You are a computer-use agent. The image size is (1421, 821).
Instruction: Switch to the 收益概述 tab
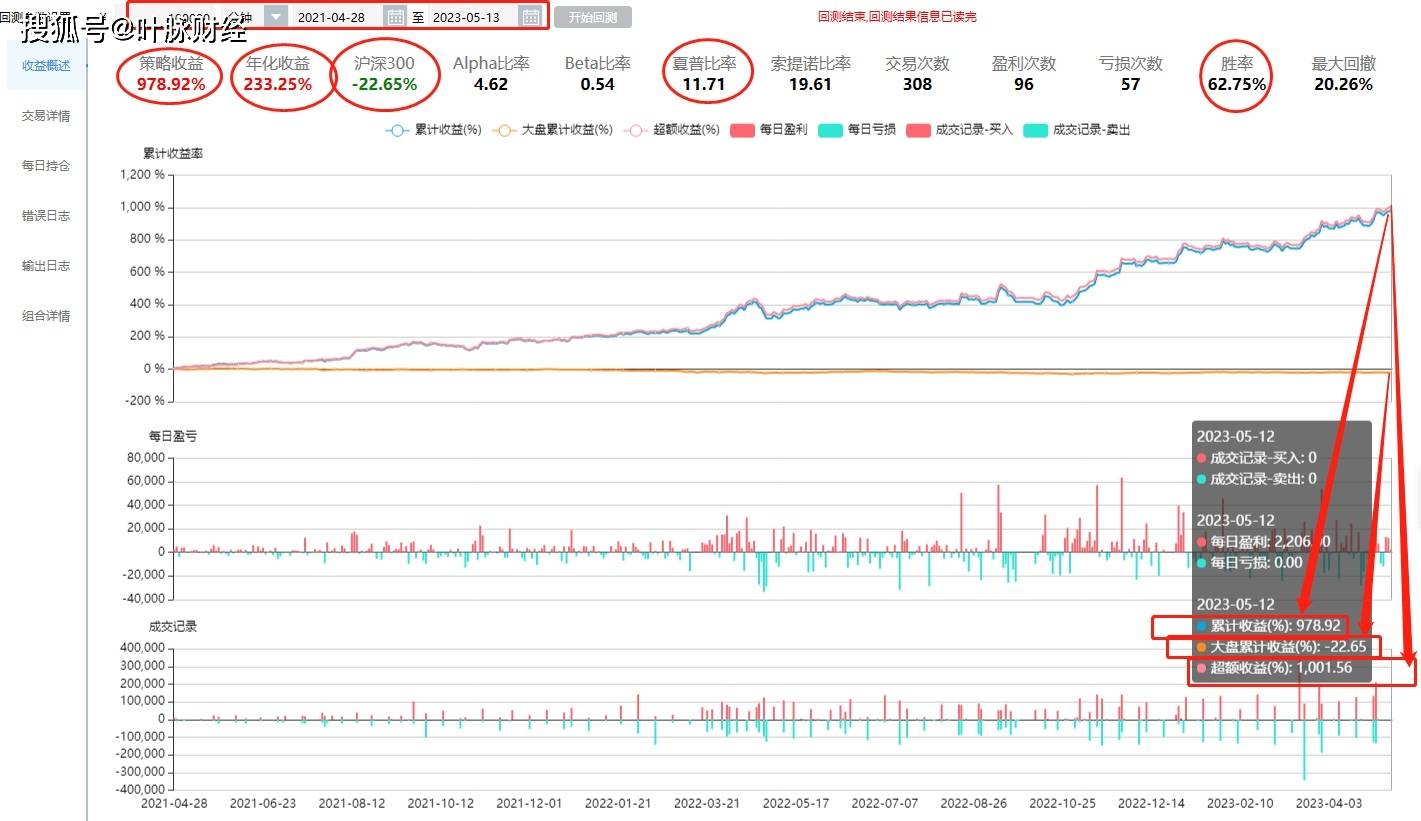[x=46, y=65]
